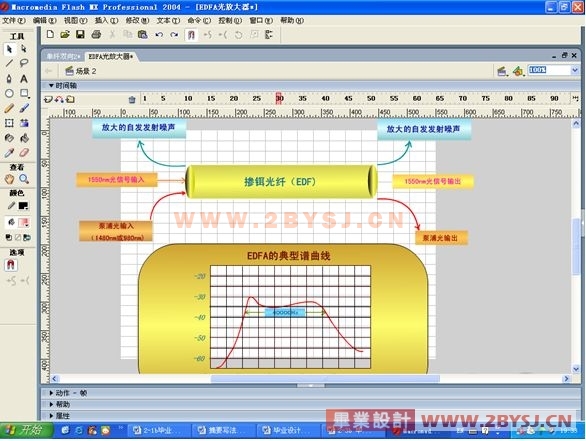Select the Zoom magnifier tool
The height and width of the screenshot is (441, 586).
click(x=24, y=179)
